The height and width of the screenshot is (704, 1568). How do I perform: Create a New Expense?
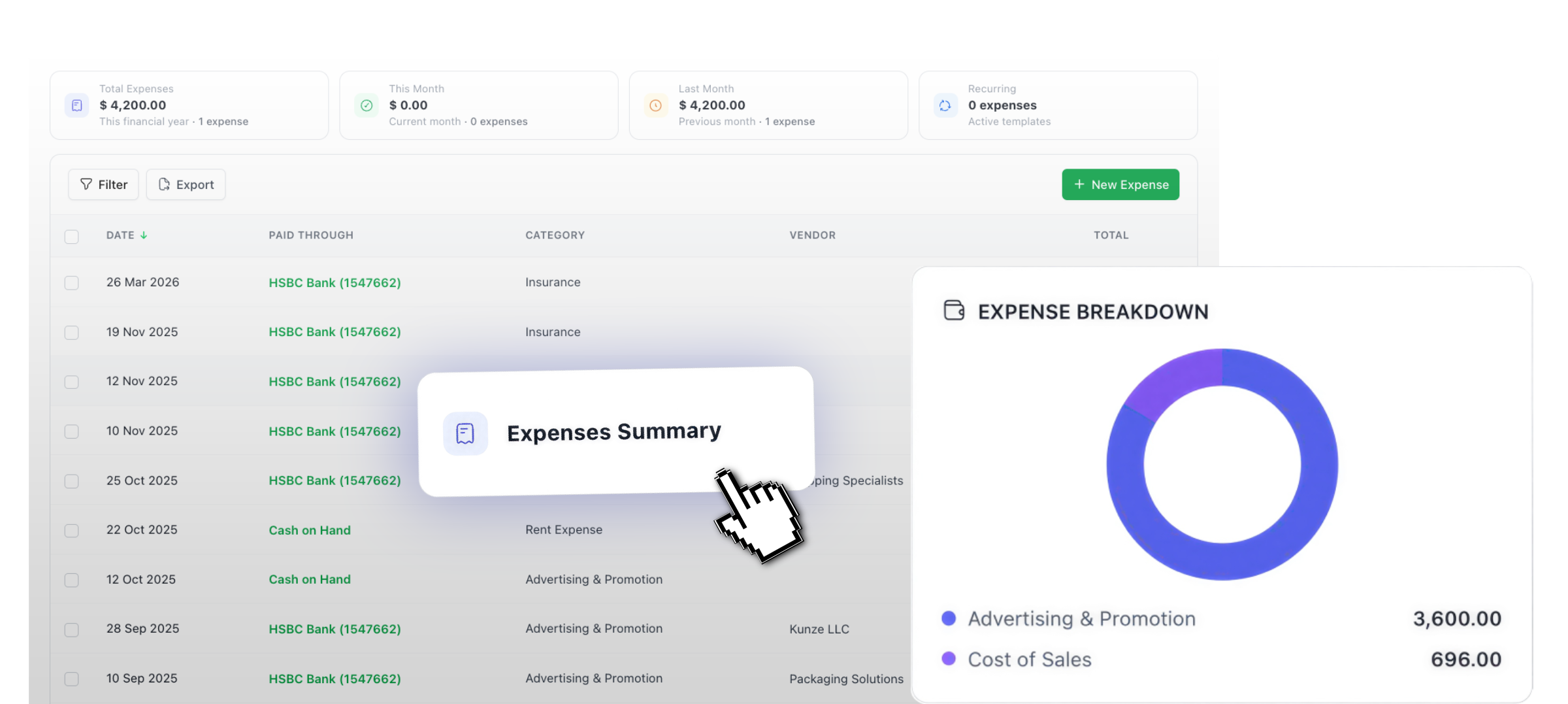(x=1120, y=184)
